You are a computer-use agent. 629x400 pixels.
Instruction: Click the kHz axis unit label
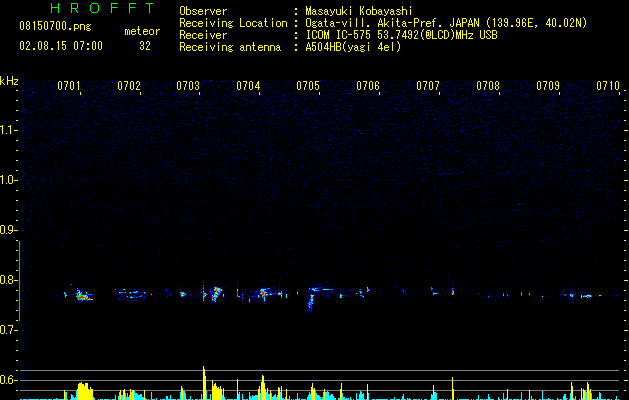click(x=9, y=81)
